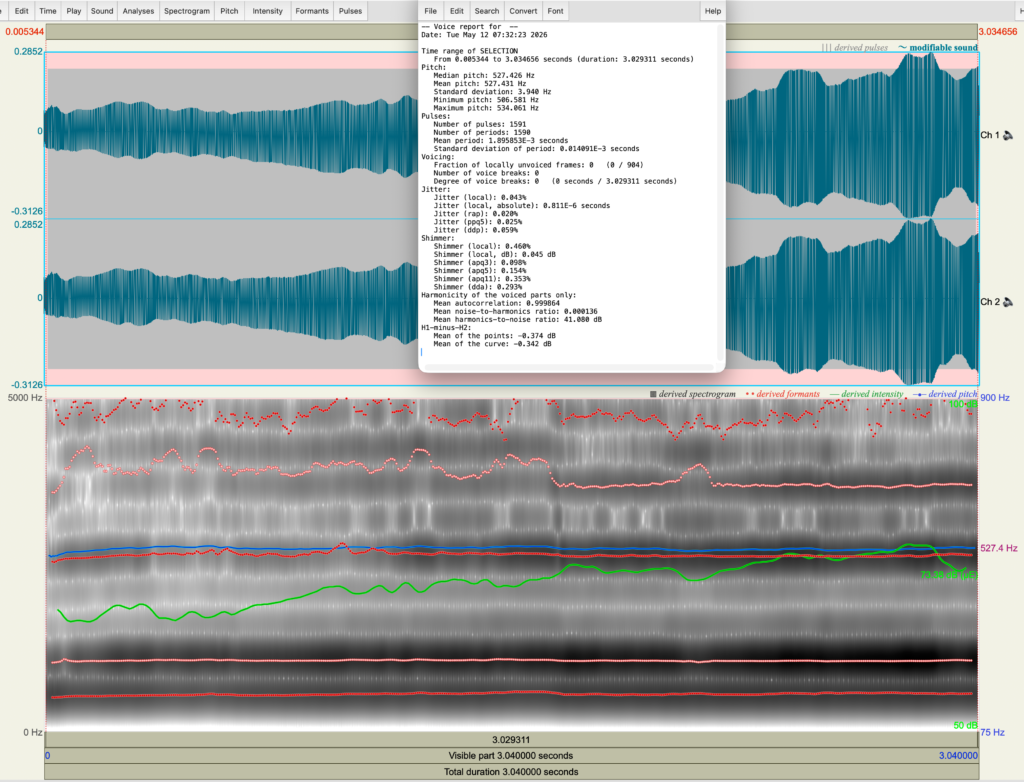1024x782 pixels.
Task: Open the Intensity menu
Action: pos(268,10)
